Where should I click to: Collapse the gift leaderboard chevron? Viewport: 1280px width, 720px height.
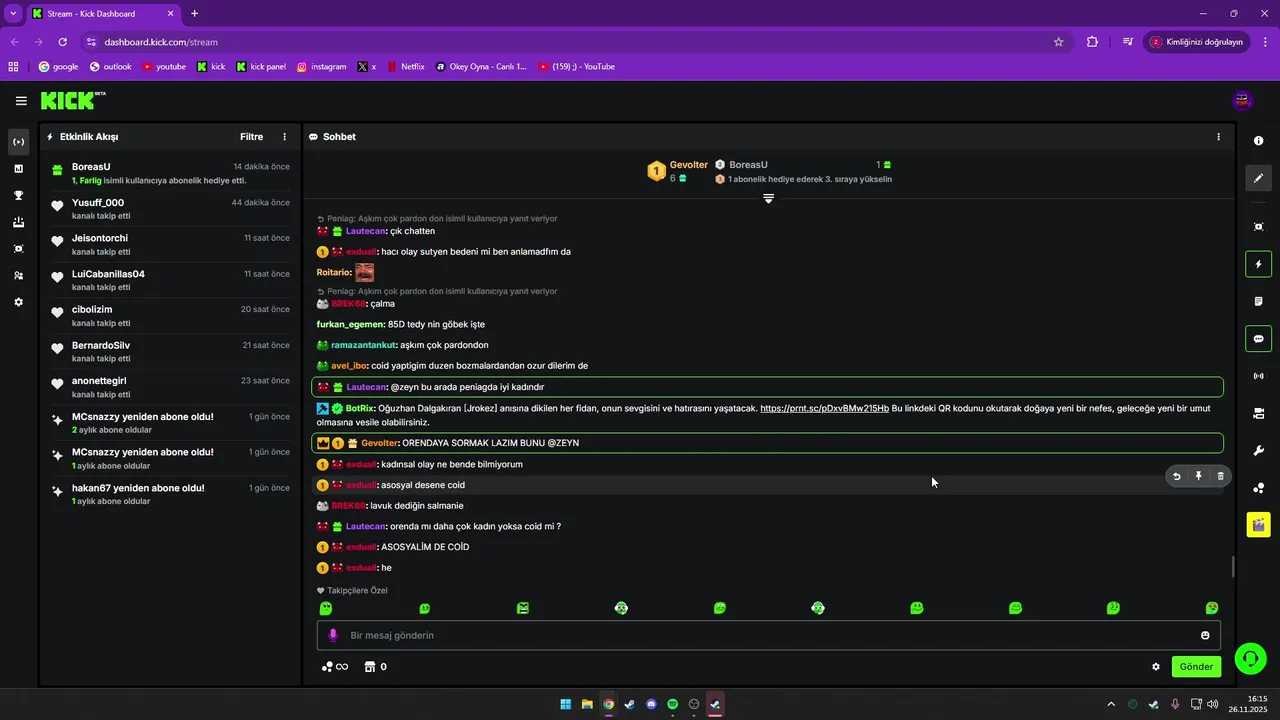click(x=768, y=199)
